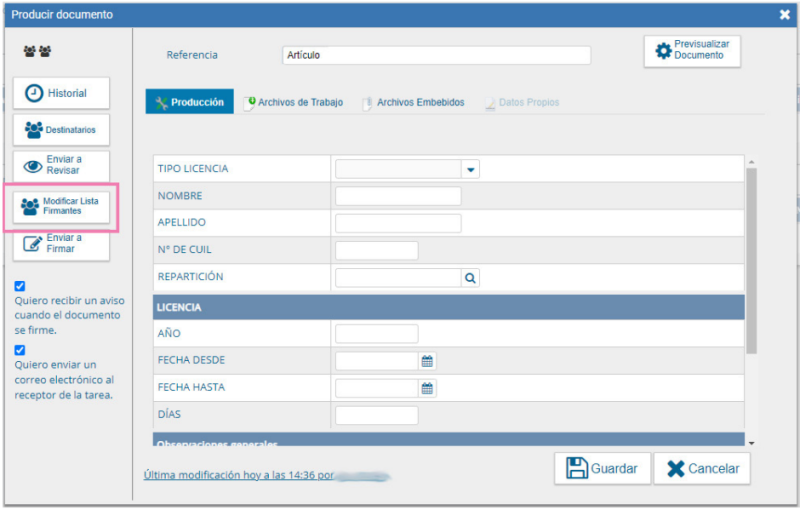Click the Guardar button
Viewport: 800px width, 510px height.
[x=602, y=468]
